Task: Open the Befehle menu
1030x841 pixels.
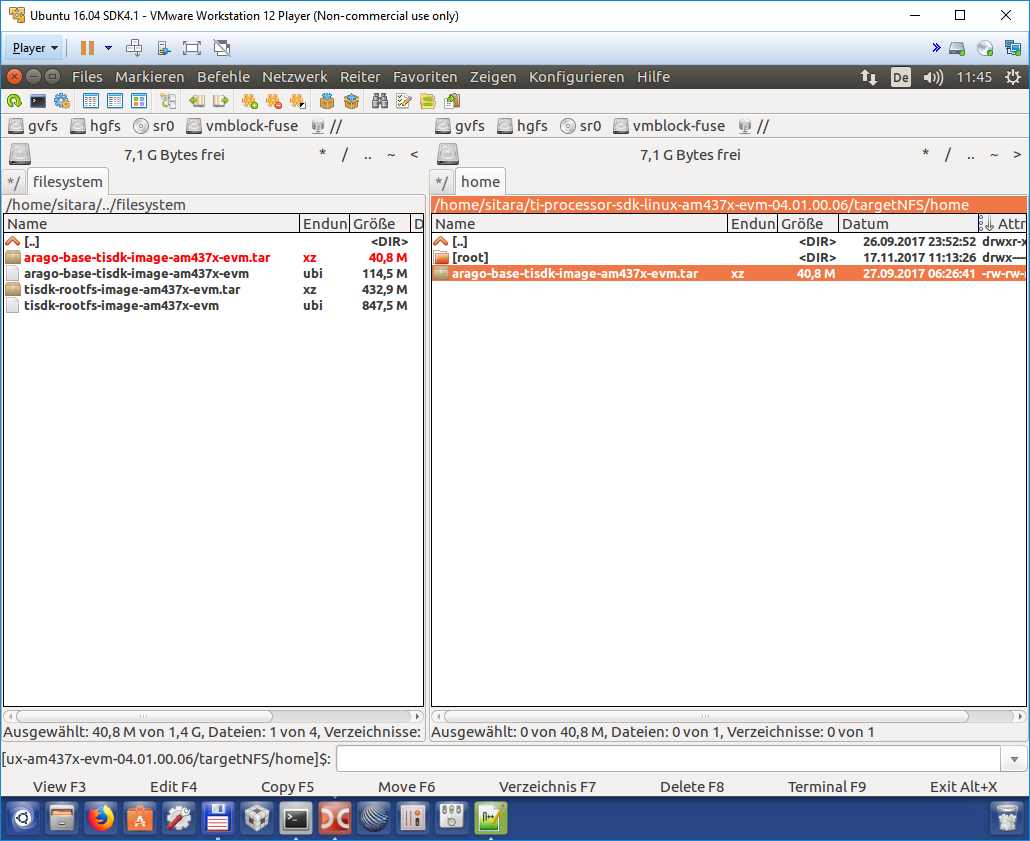Action: point(223,77)
